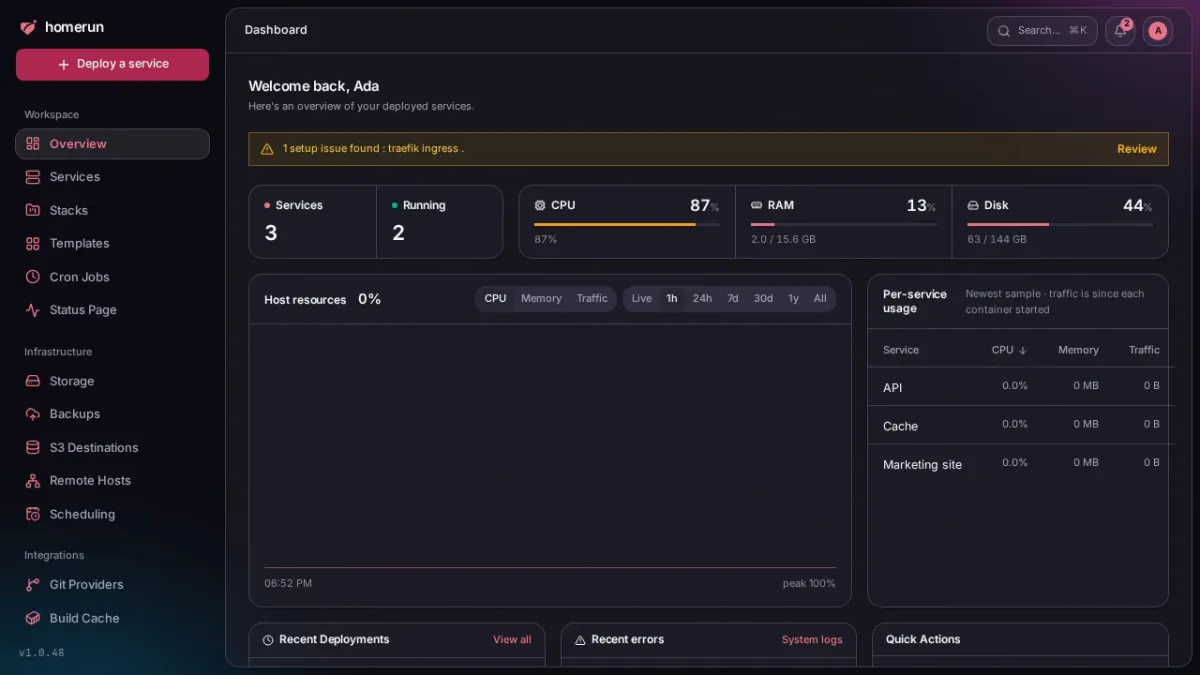Select the 1y time range
1200x675 pixels.
coord(793,299)
